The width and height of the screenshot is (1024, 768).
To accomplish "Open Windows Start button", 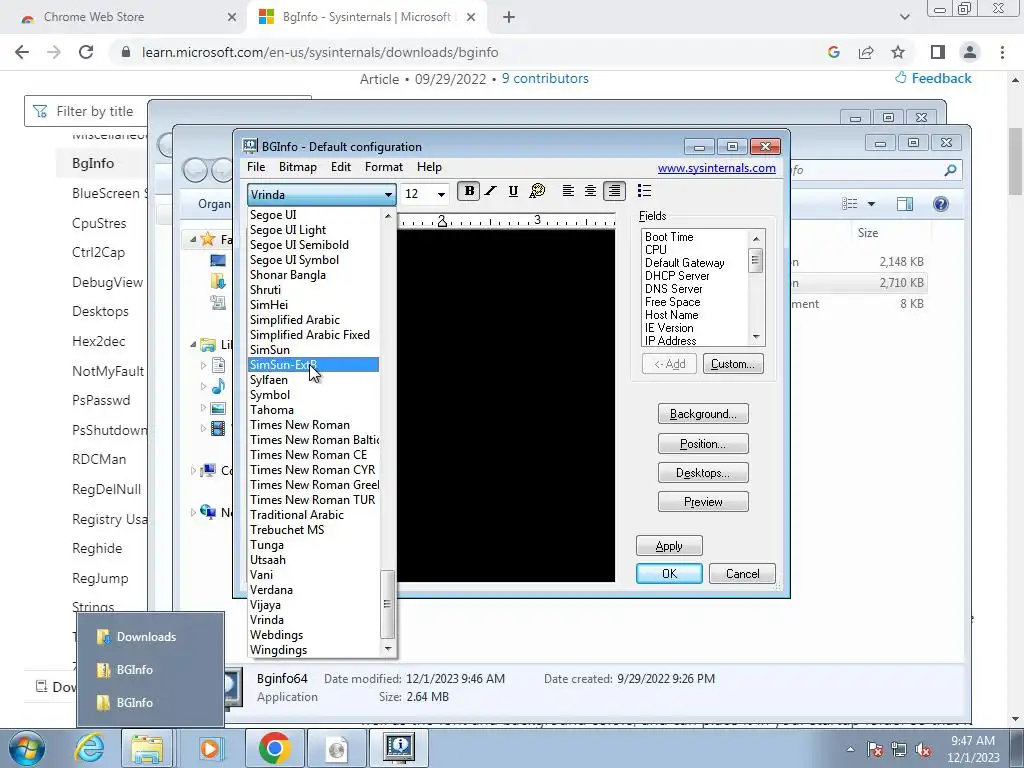I will 27,748.
